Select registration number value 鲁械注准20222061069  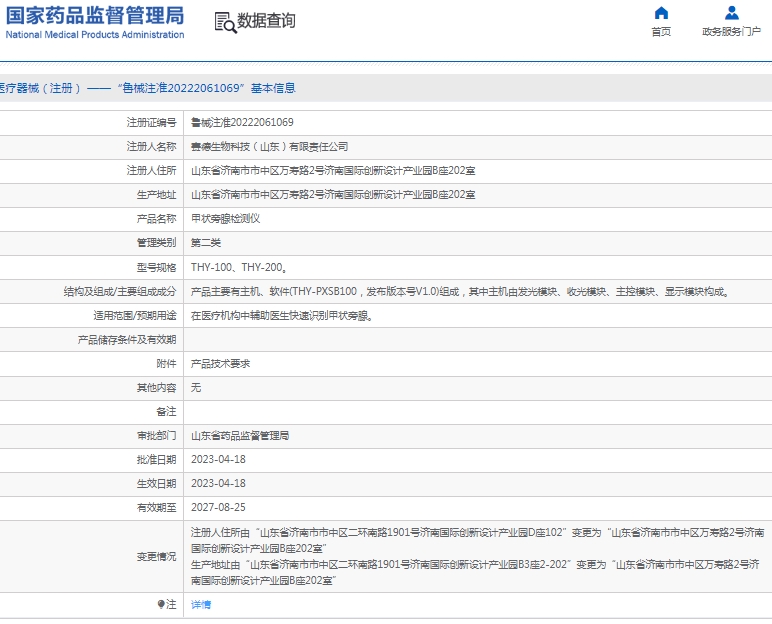pyautogui.click(x=242, y=122)
